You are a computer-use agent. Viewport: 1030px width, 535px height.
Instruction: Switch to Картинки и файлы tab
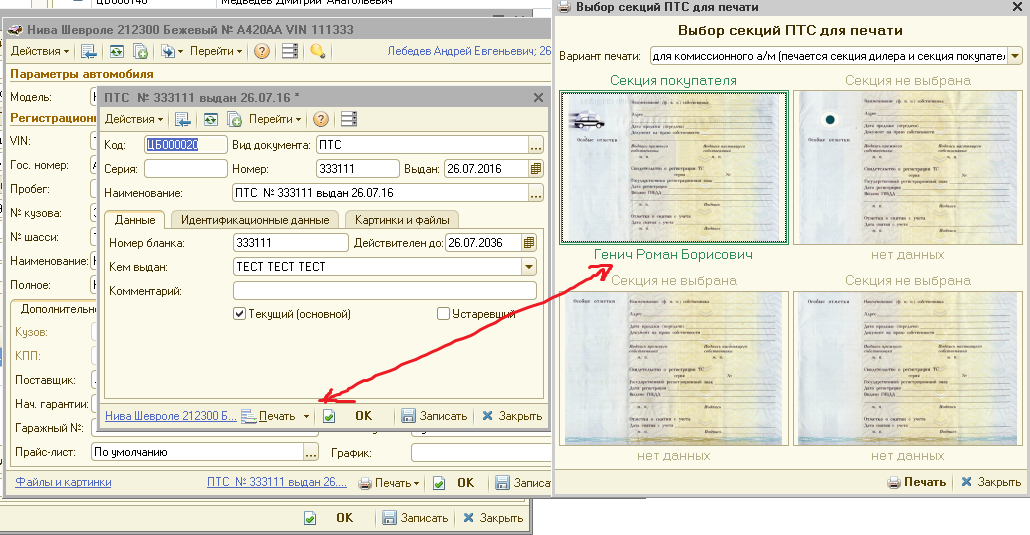tap(402, 220)
